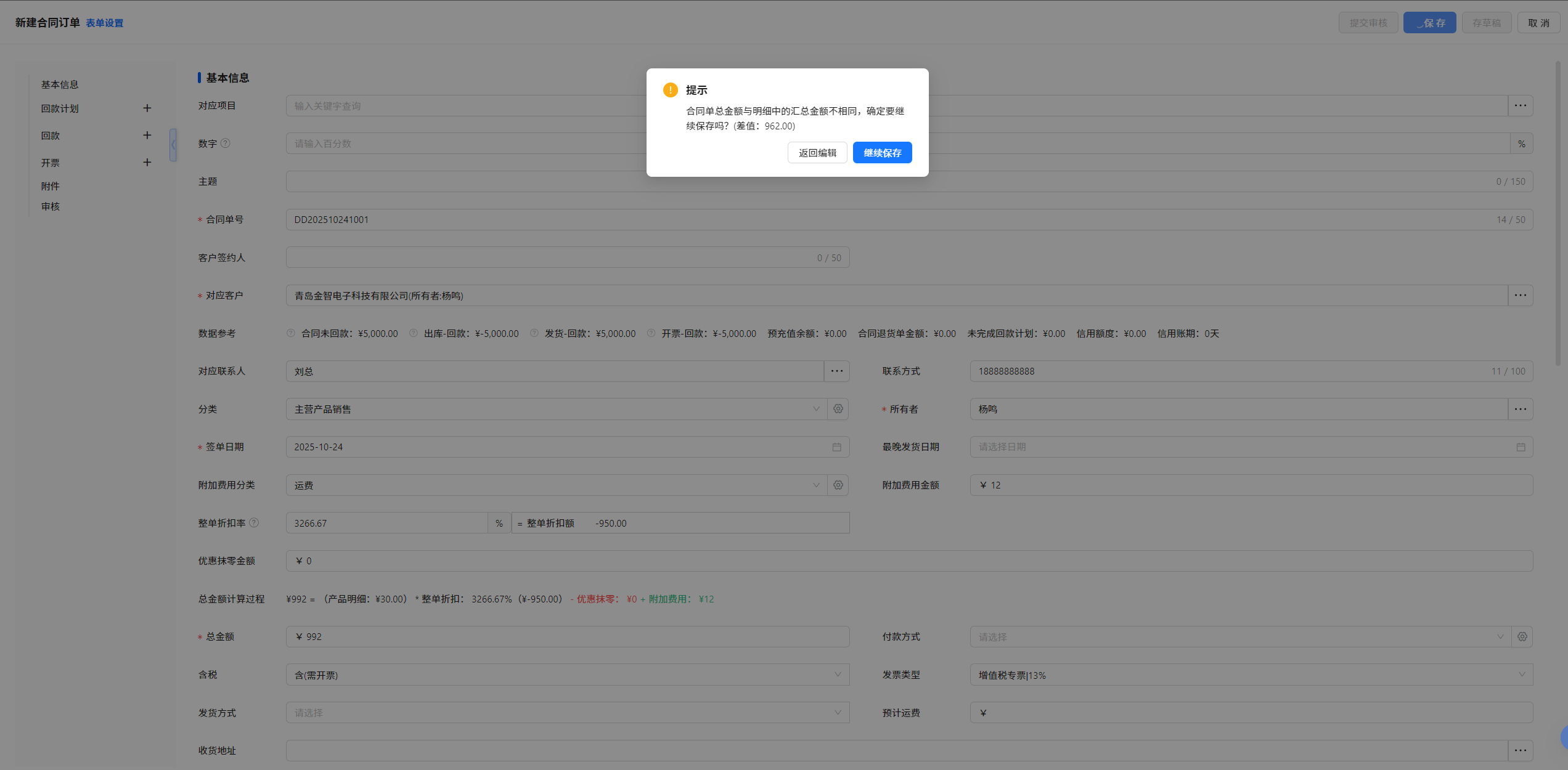Open the 表单设置 link

pyautogui.click(x=104, y=23)
